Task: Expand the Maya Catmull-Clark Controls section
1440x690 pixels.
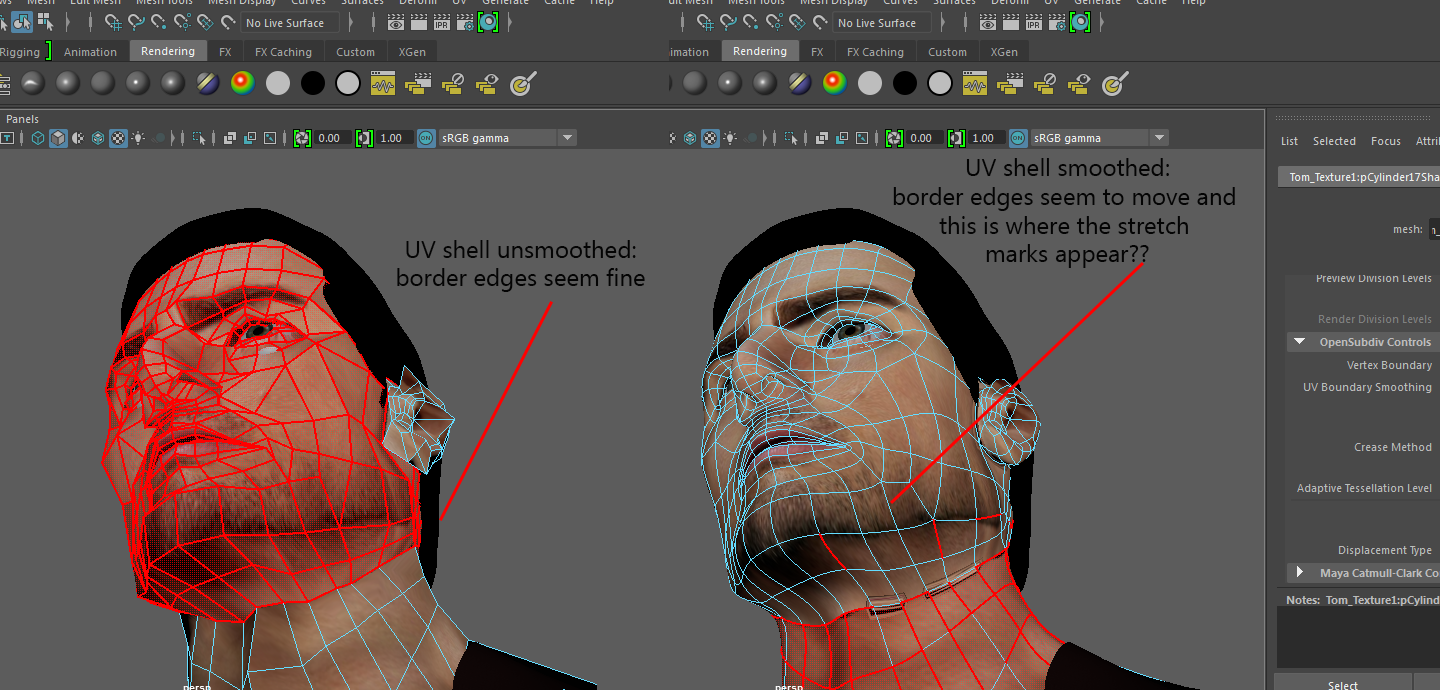Action: click(x=1300, y=573)
